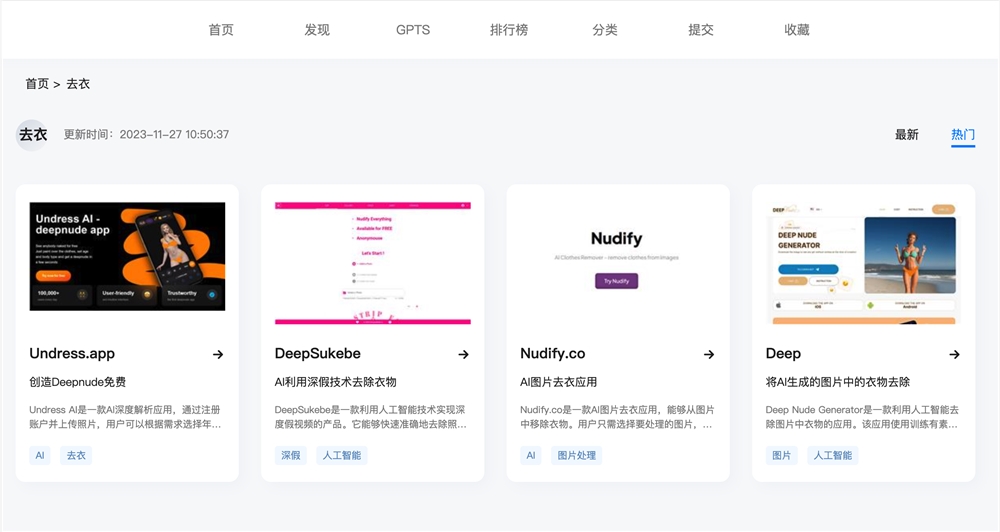Switch to the 最新 sort tab

click(906, 135)
